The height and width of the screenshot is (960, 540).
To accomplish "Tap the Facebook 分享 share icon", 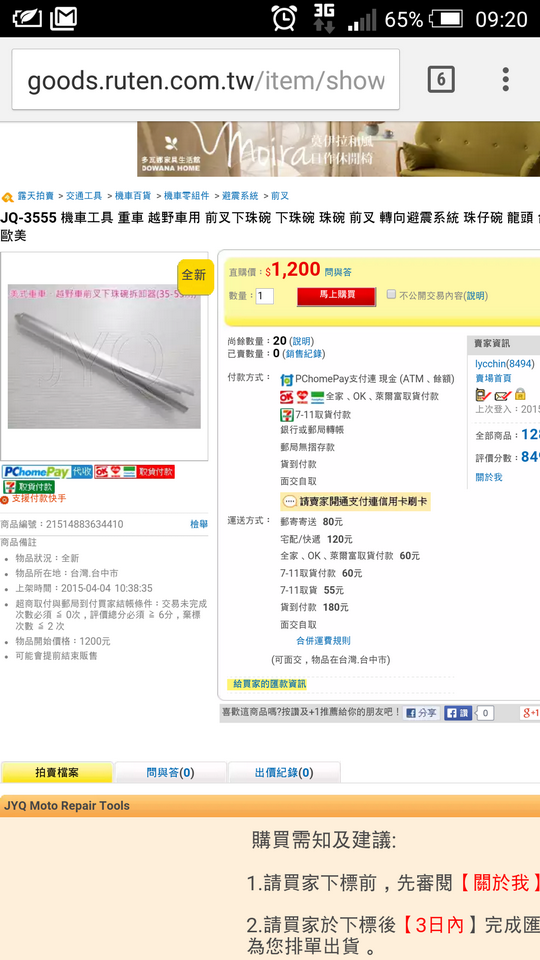I will (422, 713).
